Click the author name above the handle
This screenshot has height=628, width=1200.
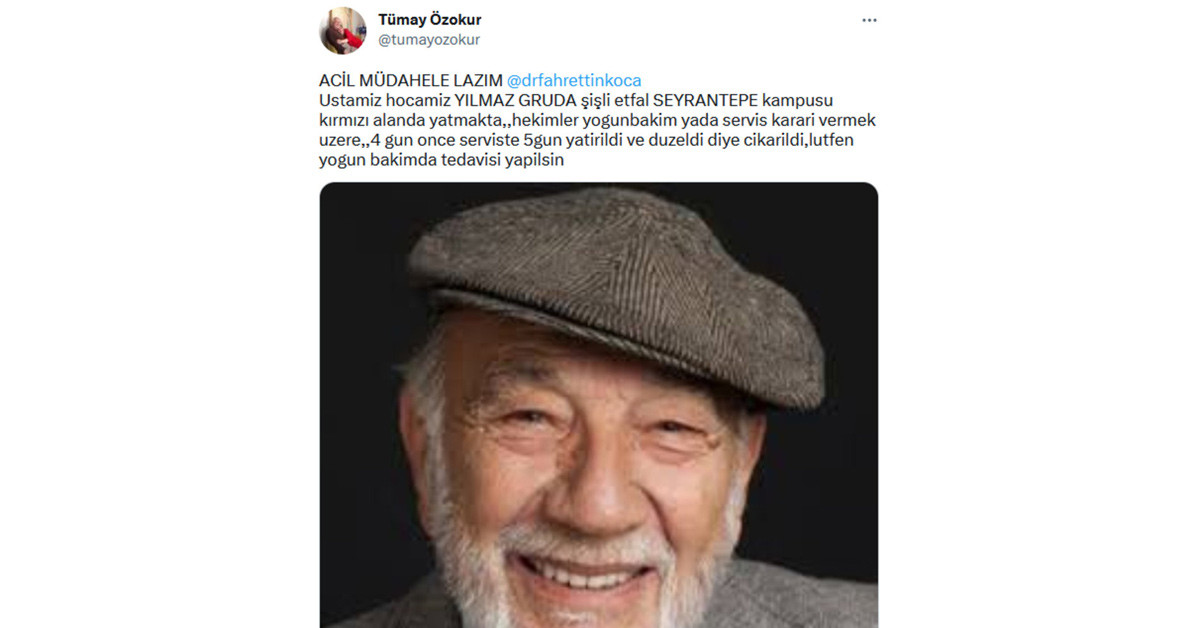429,18
